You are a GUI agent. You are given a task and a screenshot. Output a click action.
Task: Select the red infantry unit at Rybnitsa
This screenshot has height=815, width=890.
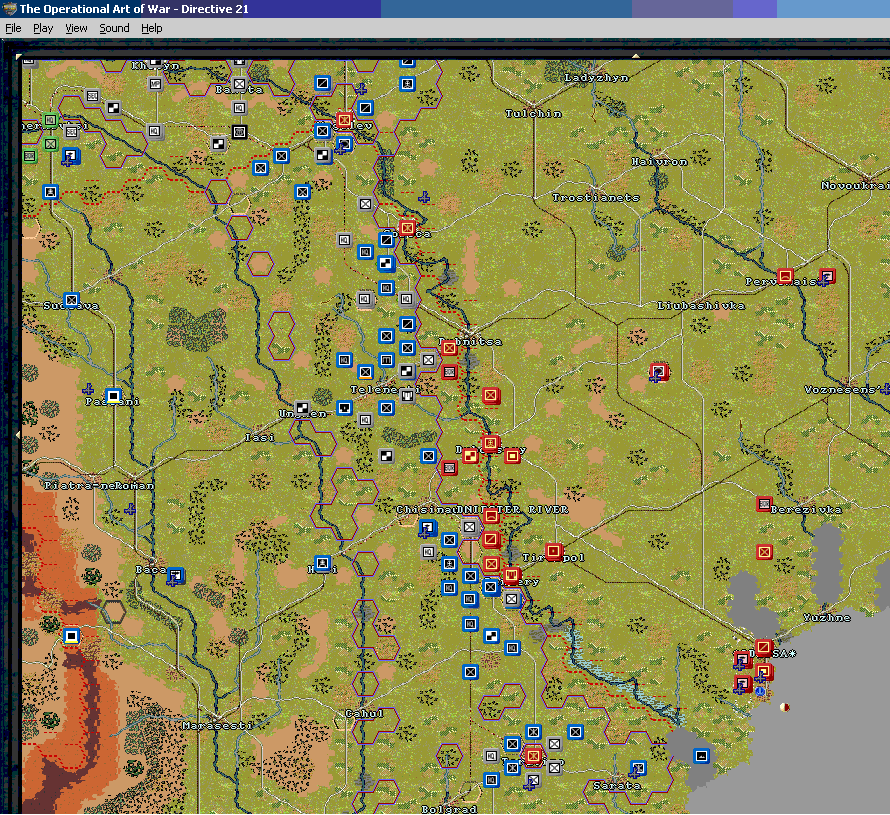(x=449, y=347)
